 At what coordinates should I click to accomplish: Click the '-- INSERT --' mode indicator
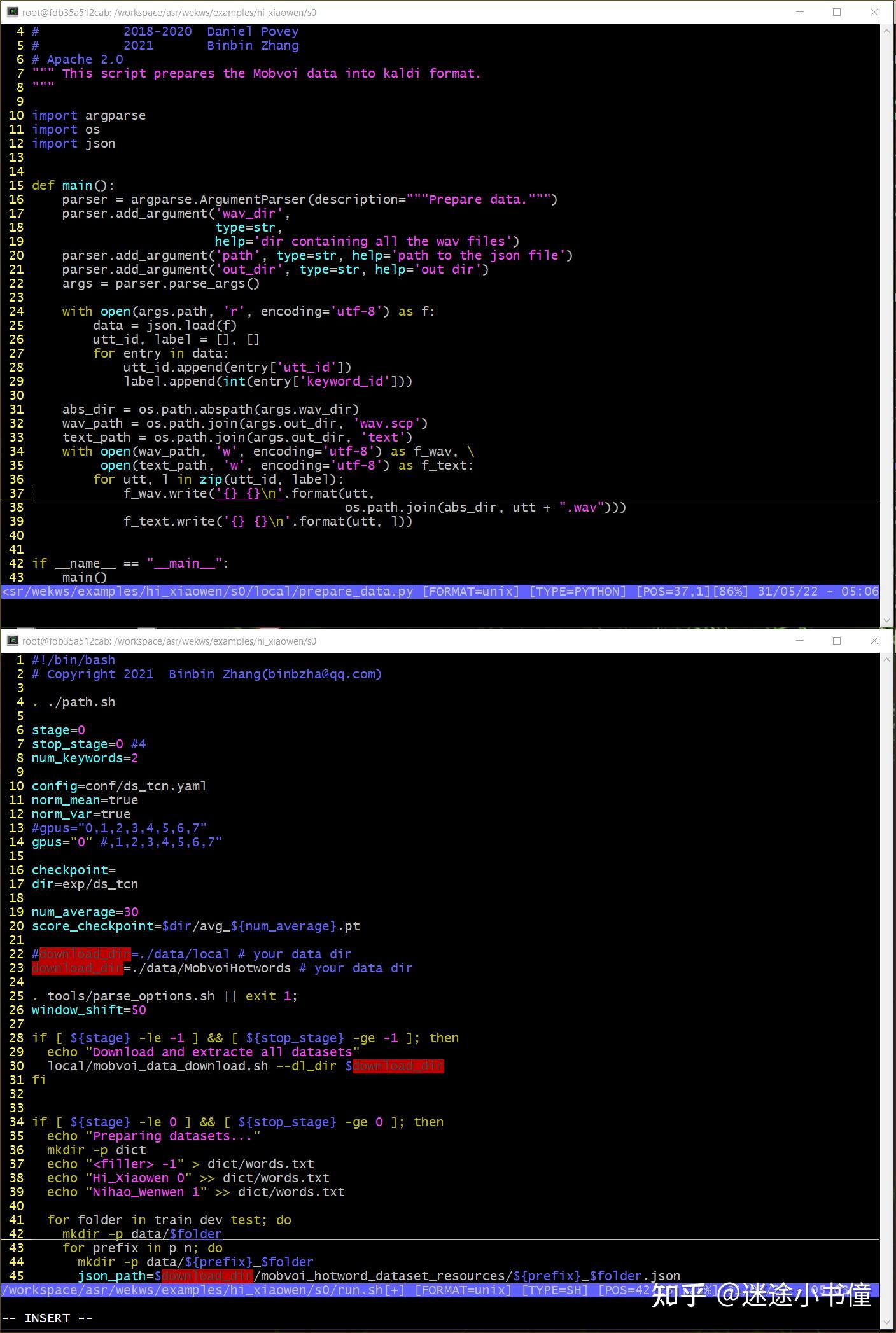47,1318
